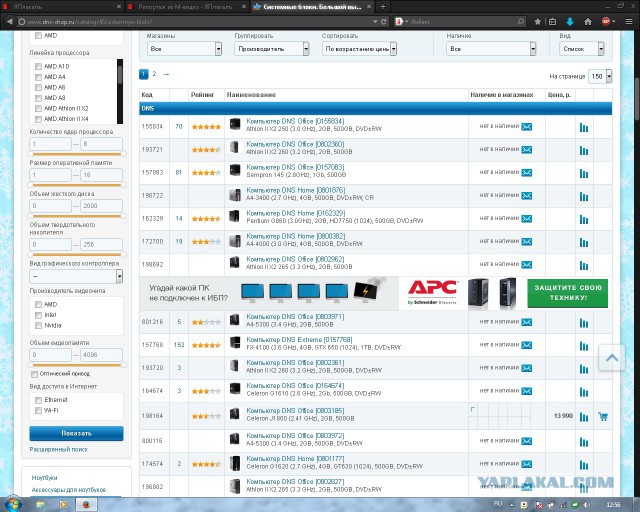Check Nvidia video chip manufacturer

[38, 326]
